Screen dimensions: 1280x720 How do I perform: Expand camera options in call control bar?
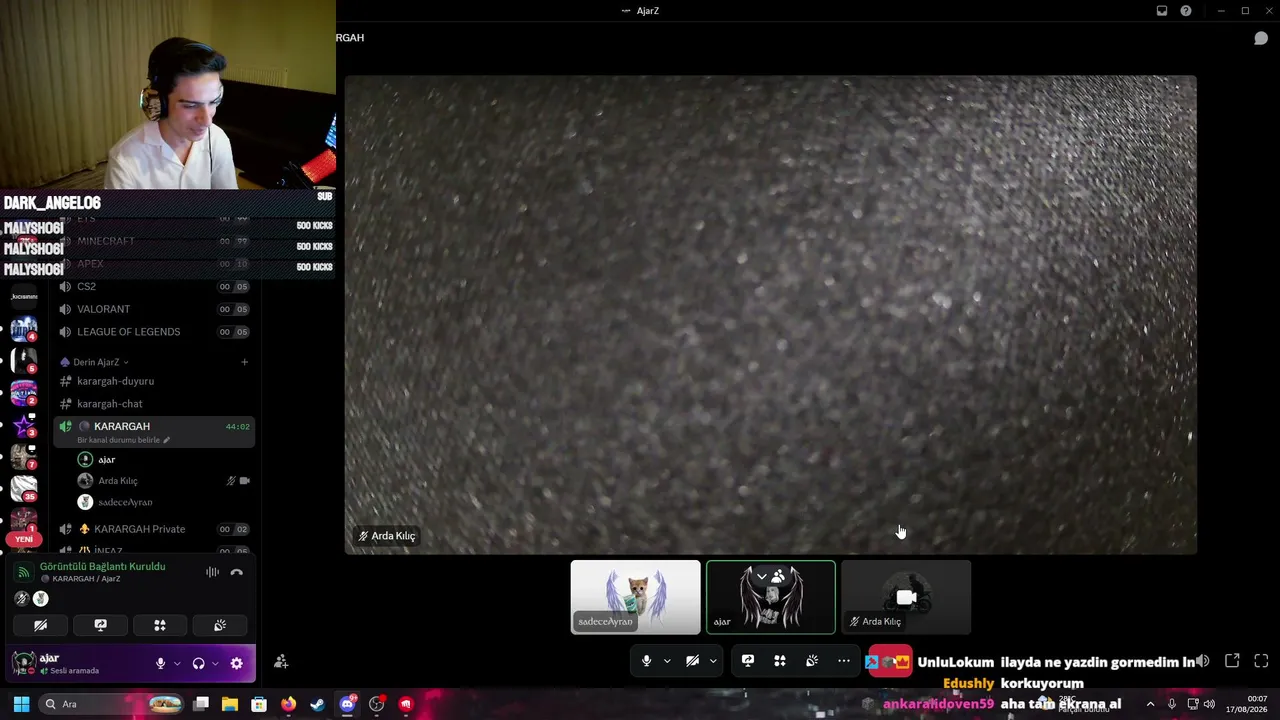[713, 661]
